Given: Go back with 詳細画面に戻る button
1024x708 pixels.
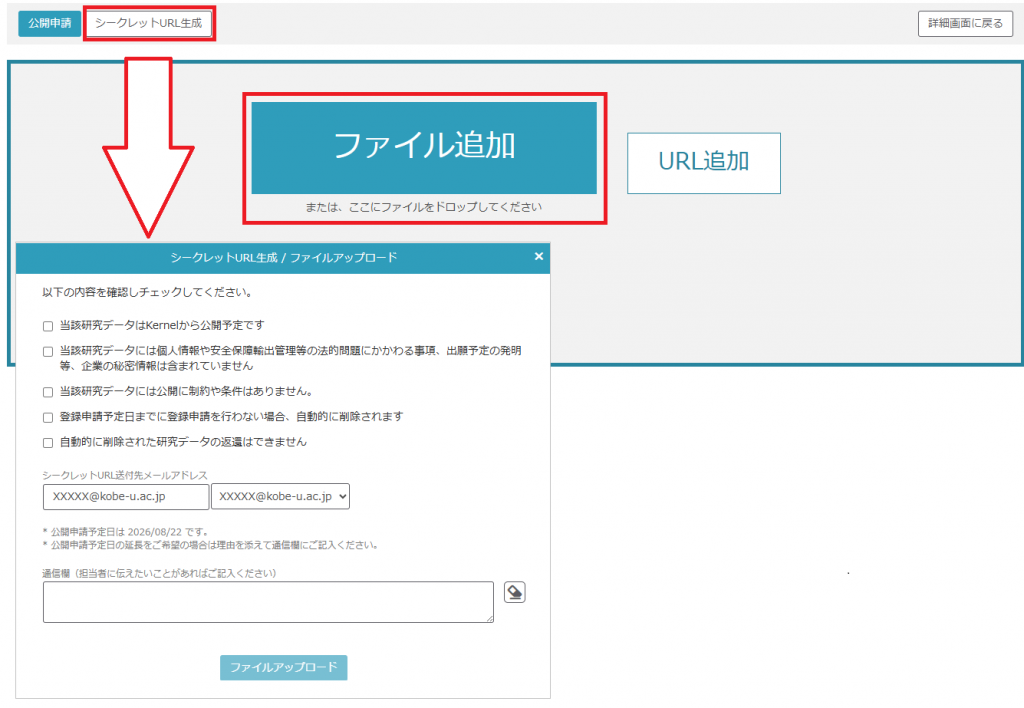Looking at the screenshot, I should point(965,24).
